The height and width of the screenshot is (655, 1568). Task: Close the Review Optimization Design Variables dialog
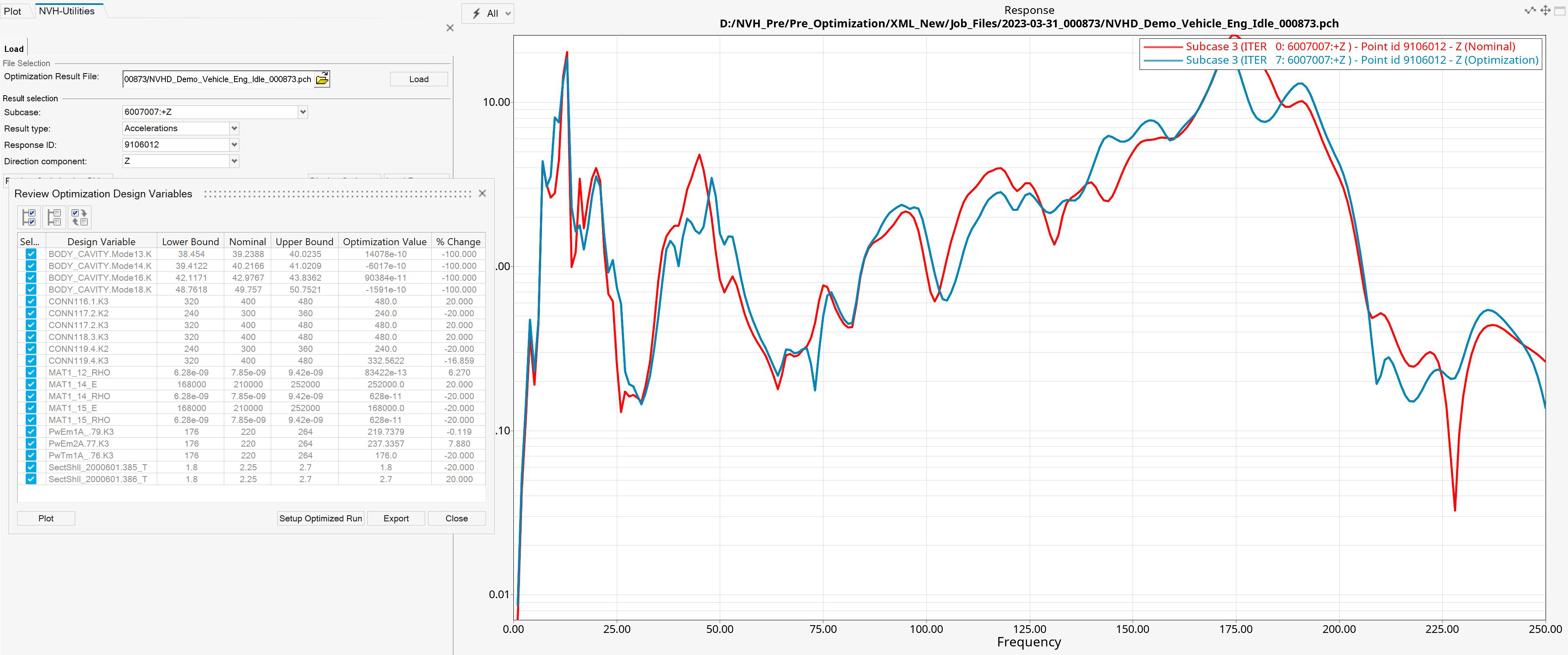click(x=482, y=194)
